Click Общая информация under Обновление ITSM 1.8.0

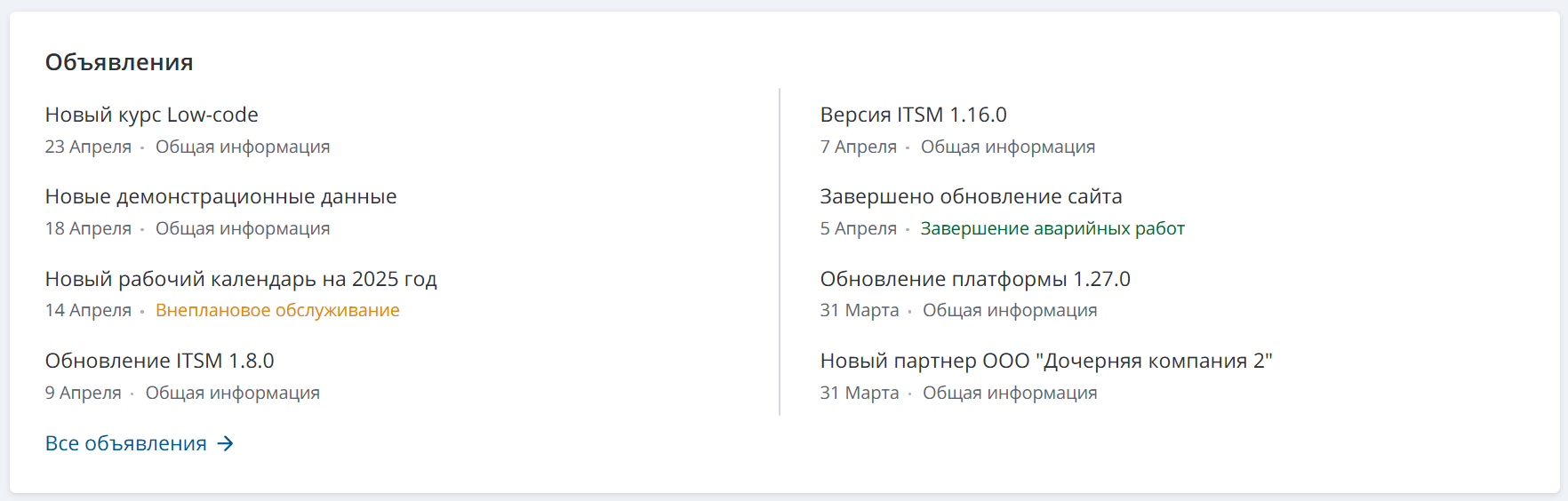point(233,394)
